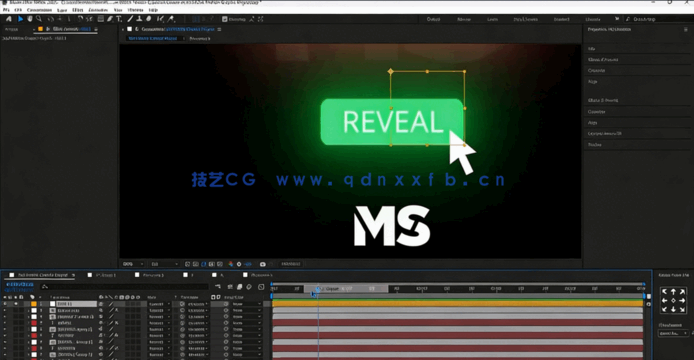The width and height of the screenshot is (694, 360).
Task: Toggle the quality switch on layer 1
Action: [x=111, y=304]
